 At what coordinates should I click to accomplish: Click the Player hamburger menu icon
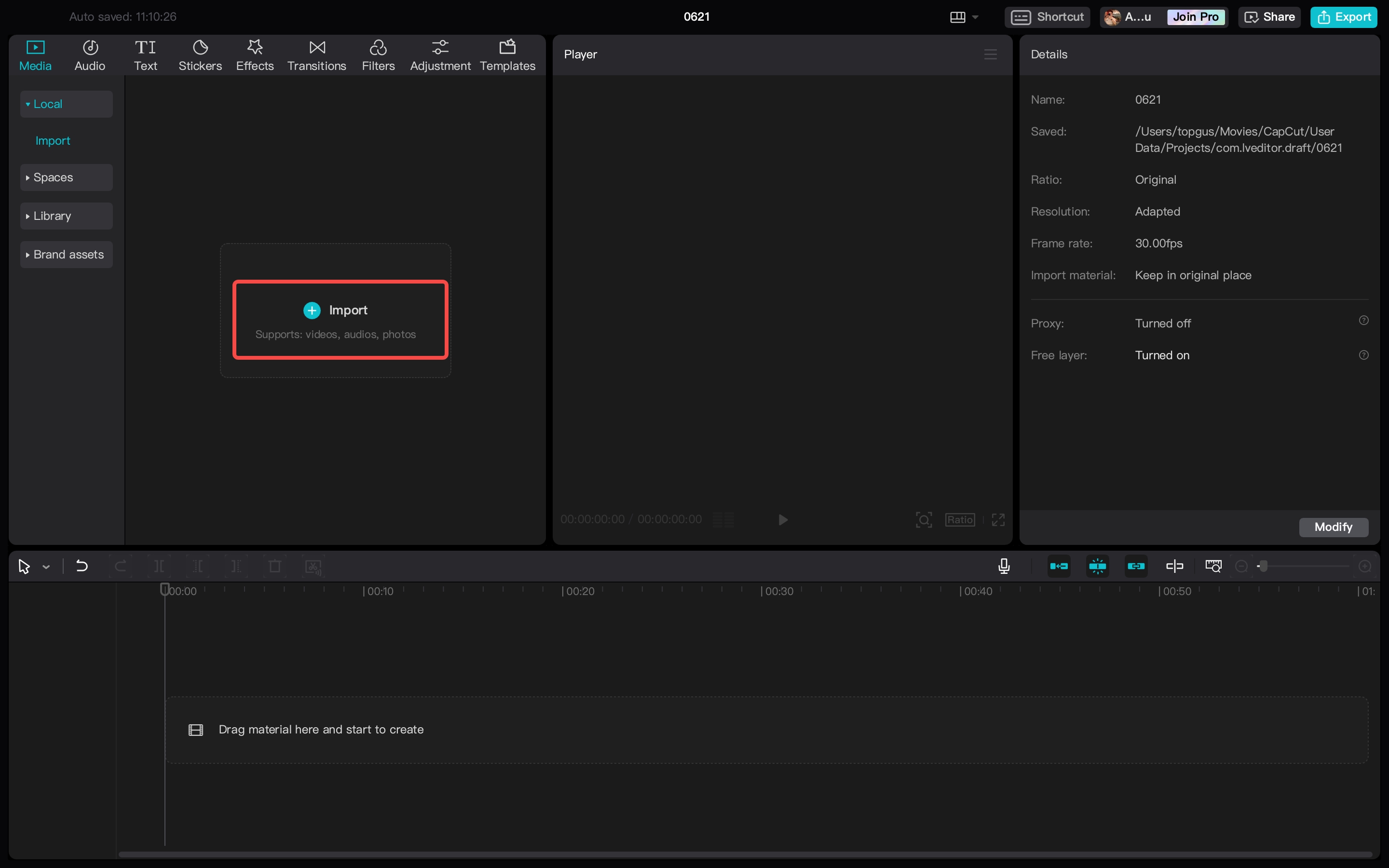990,54
